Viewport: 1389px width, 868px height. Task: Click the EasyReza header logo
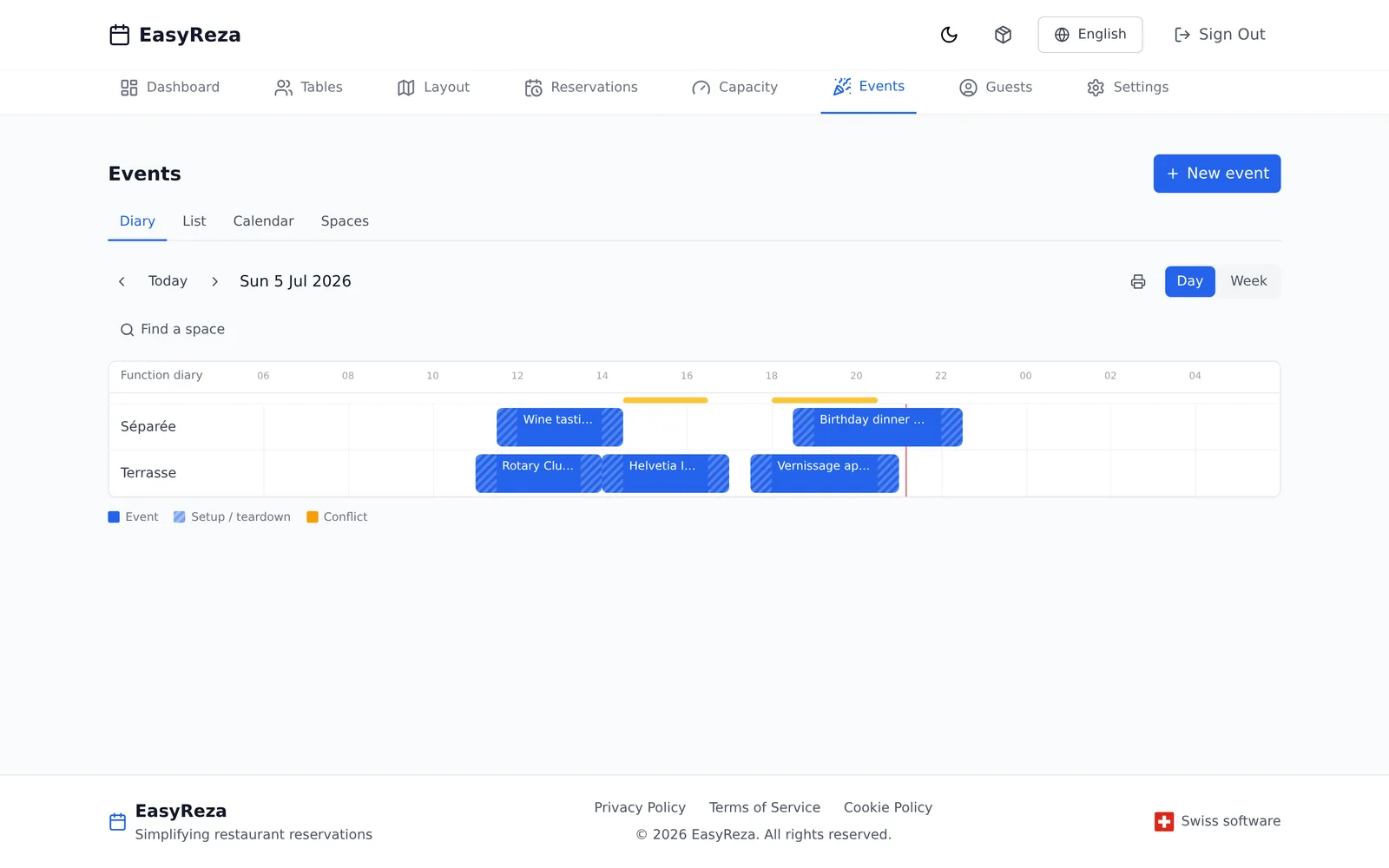point(174,35)
